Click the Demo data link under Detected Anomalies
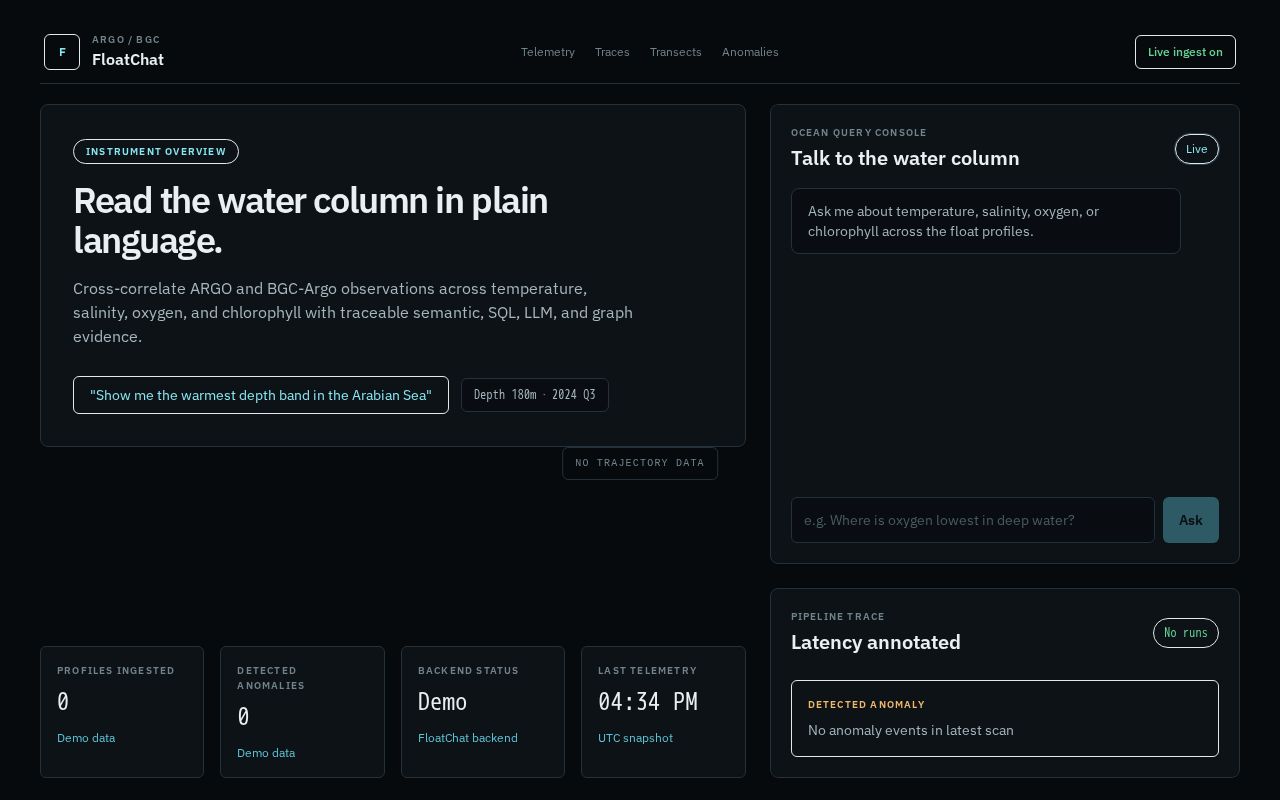The image size is (1280, 800). [x=266, y=753]
